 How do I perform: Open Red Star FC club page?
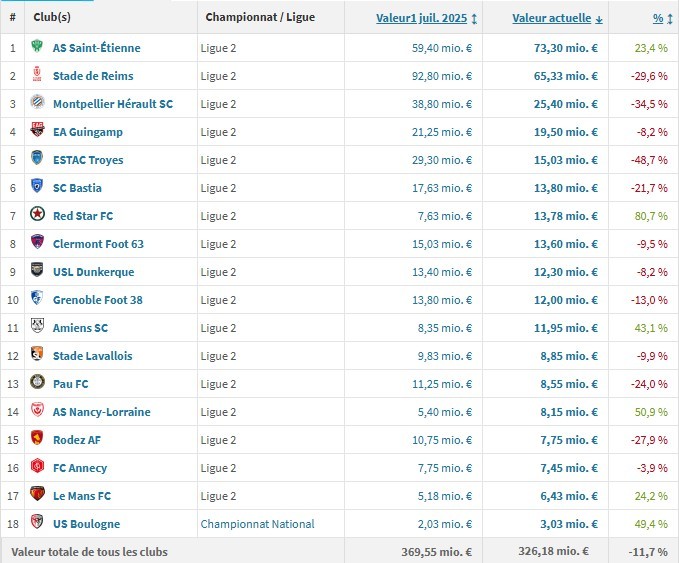pos(83,216)
